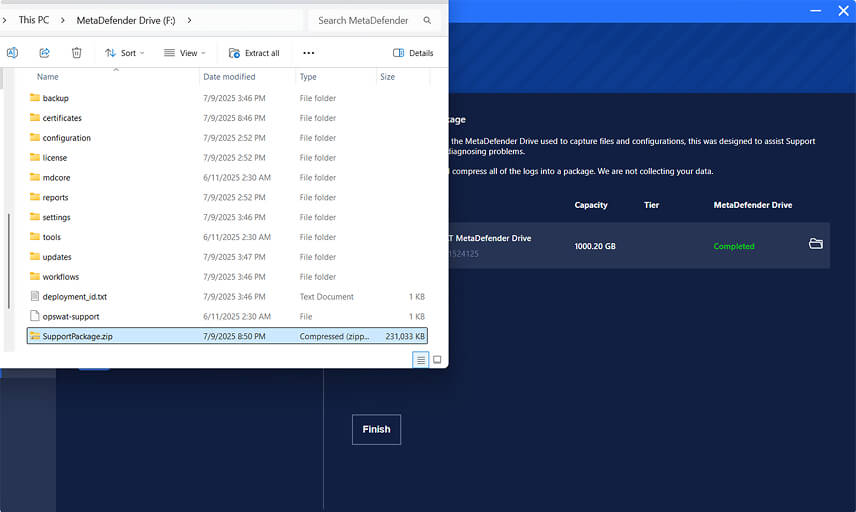Viewport: 856px width, 512px height.
Task: Click This PC in the address breadcrumb
Action: (33, 20)
